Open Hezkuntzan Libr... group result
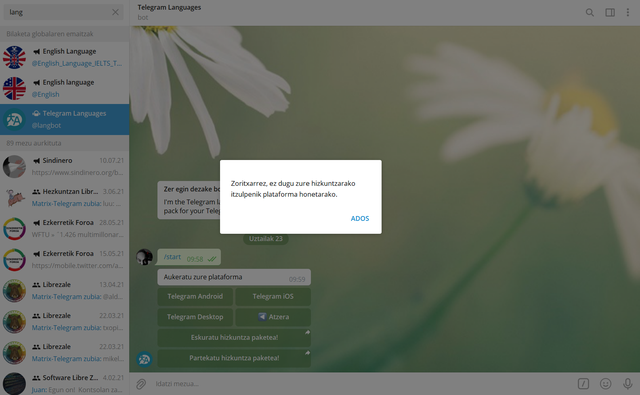The width and height of the screenshot is (640, 395). pos(64,198)
